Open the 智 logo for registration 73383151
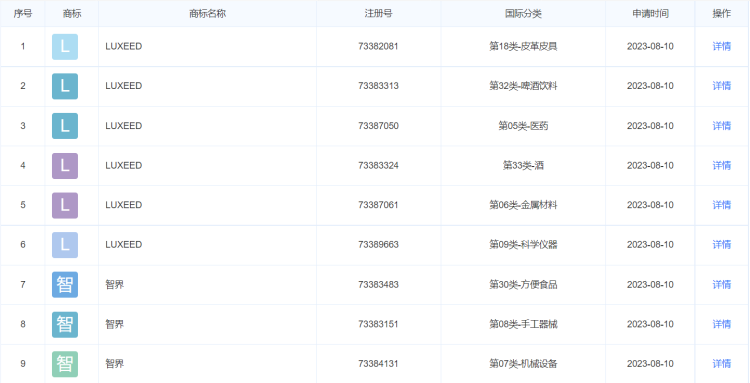 (65, 325)
